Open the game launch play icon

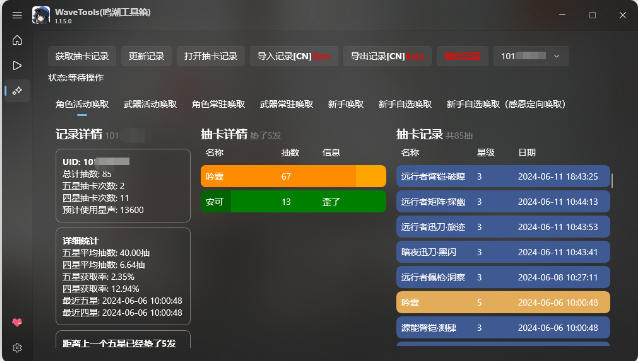(x=17, y=66)
